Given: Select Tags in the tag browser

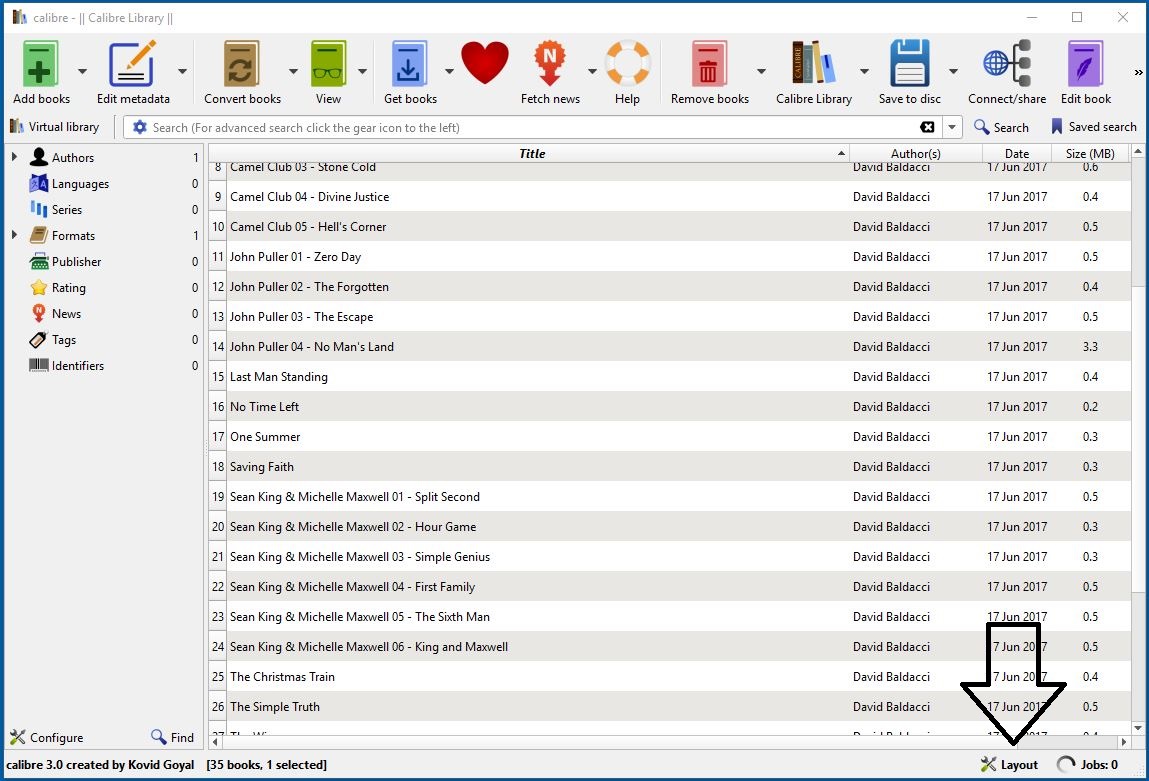Looking at the screenshot, I should 64,340.
